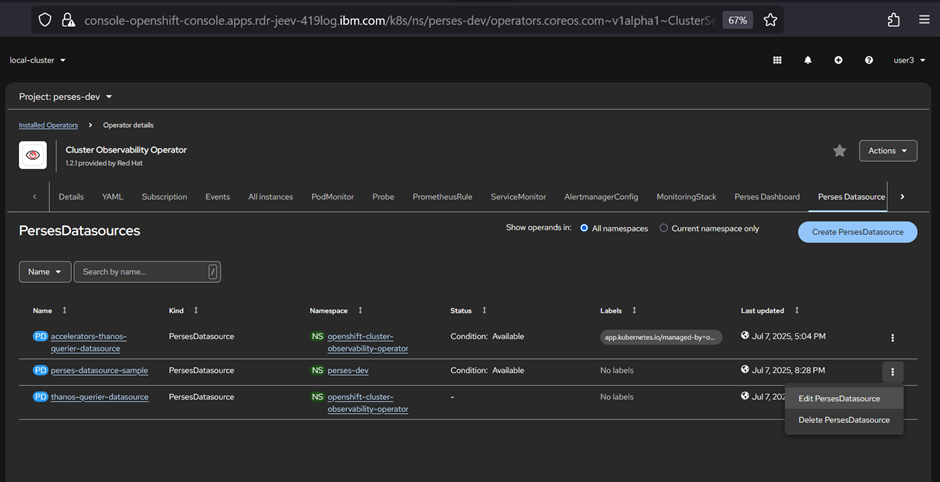Expand the local-cluster selector
Screen dimensions: 940x482
click(38, 60)
